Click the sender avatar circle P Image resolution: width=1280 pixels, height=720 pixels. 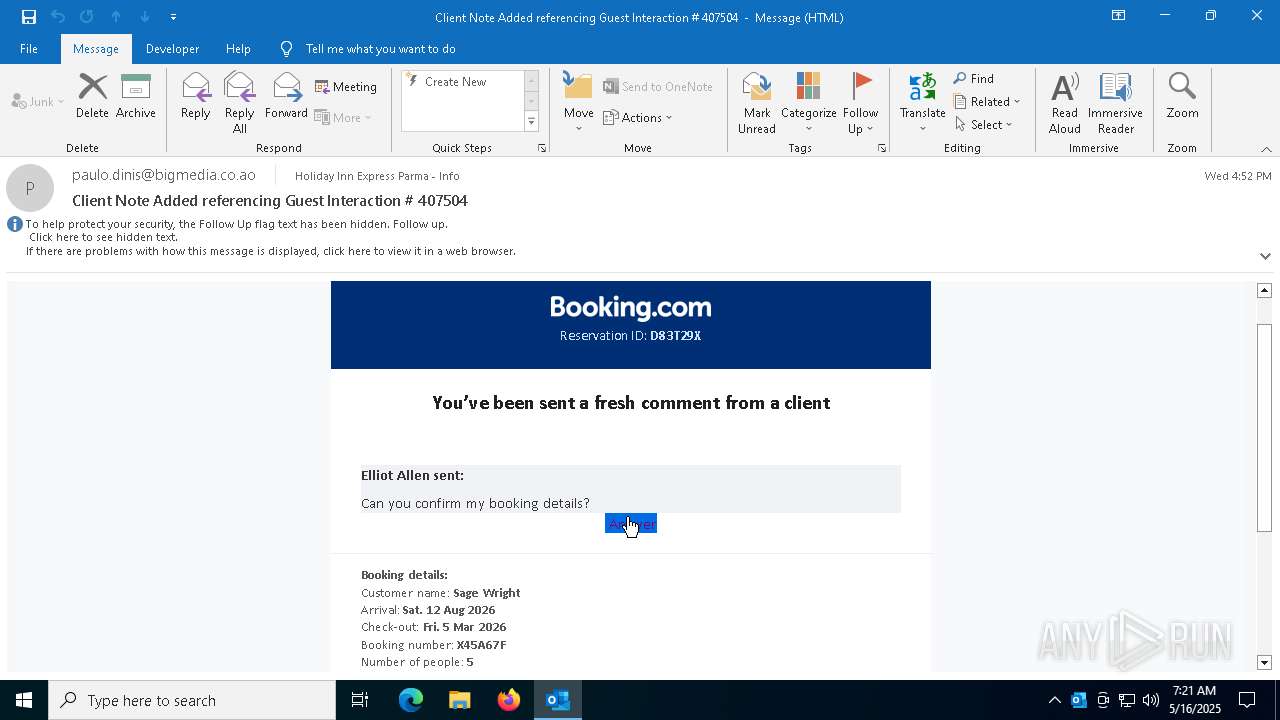point(30,188)
